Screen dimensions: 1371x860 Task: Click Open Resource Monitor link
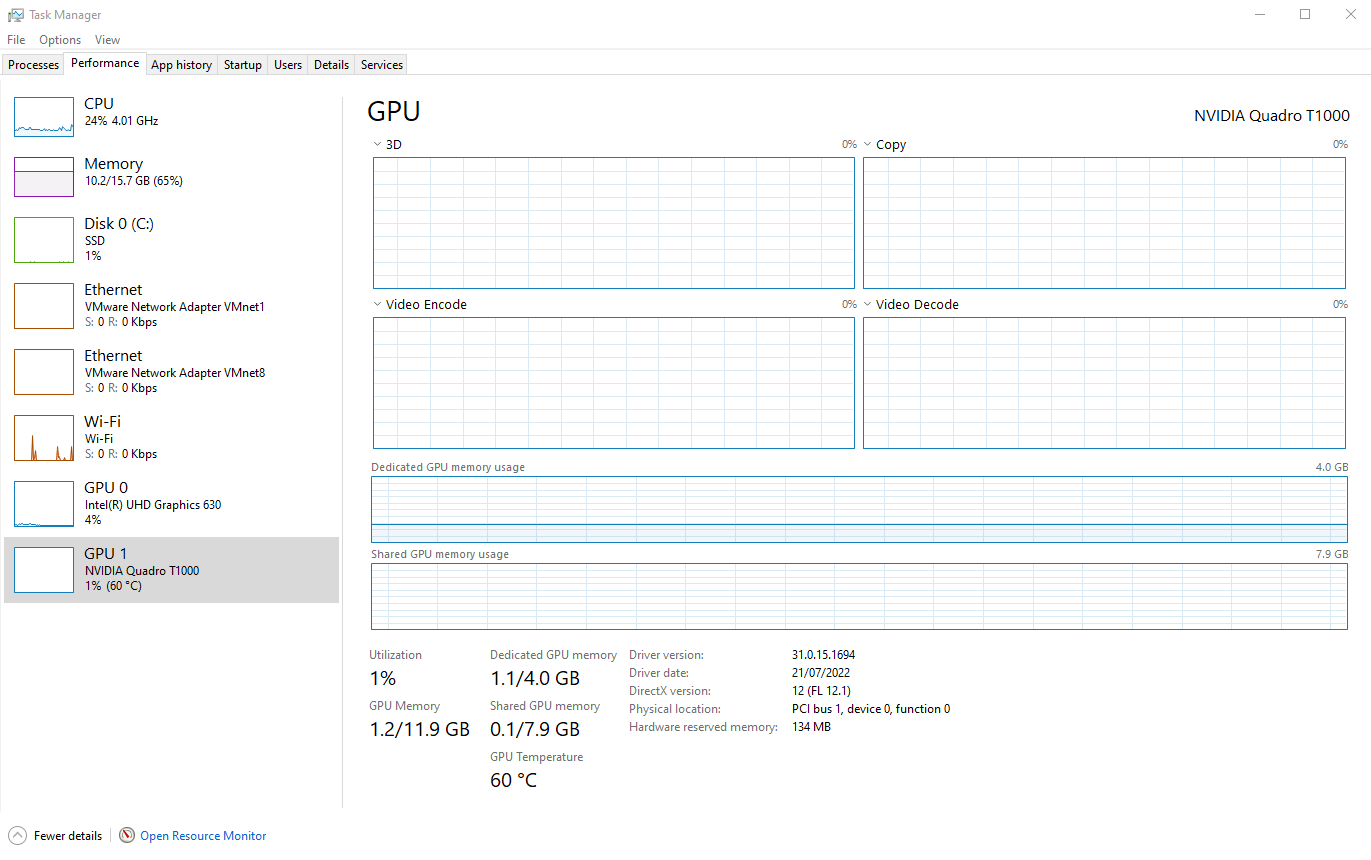click(x=202, y=835)
